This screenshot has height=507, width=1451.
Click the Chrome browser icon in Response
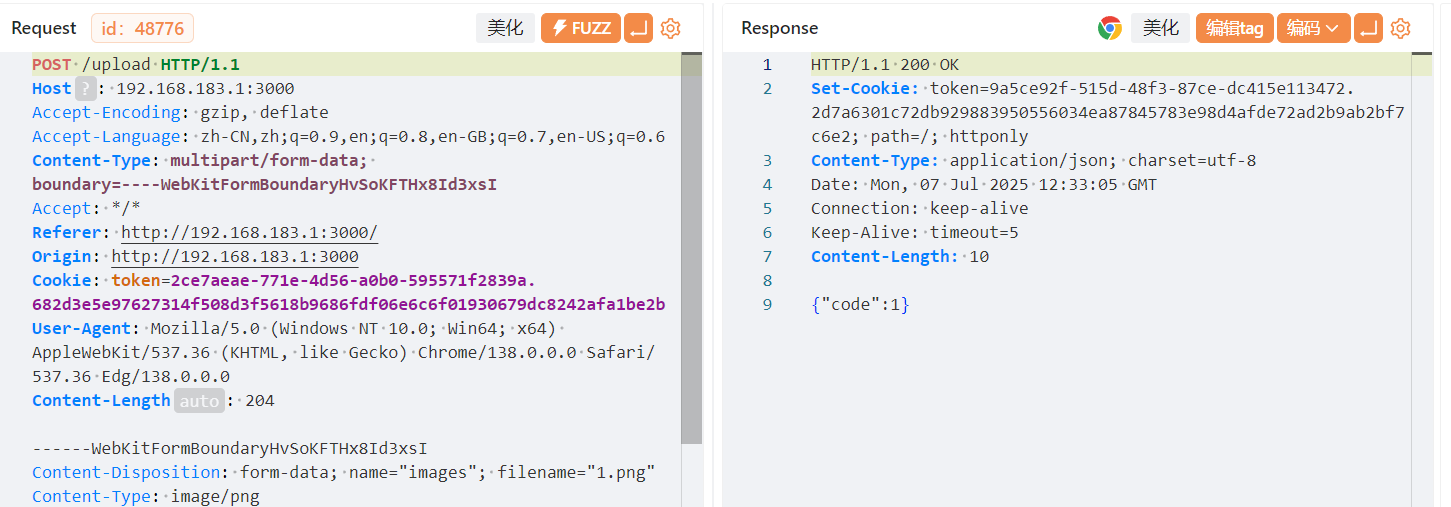(1109, 28)
